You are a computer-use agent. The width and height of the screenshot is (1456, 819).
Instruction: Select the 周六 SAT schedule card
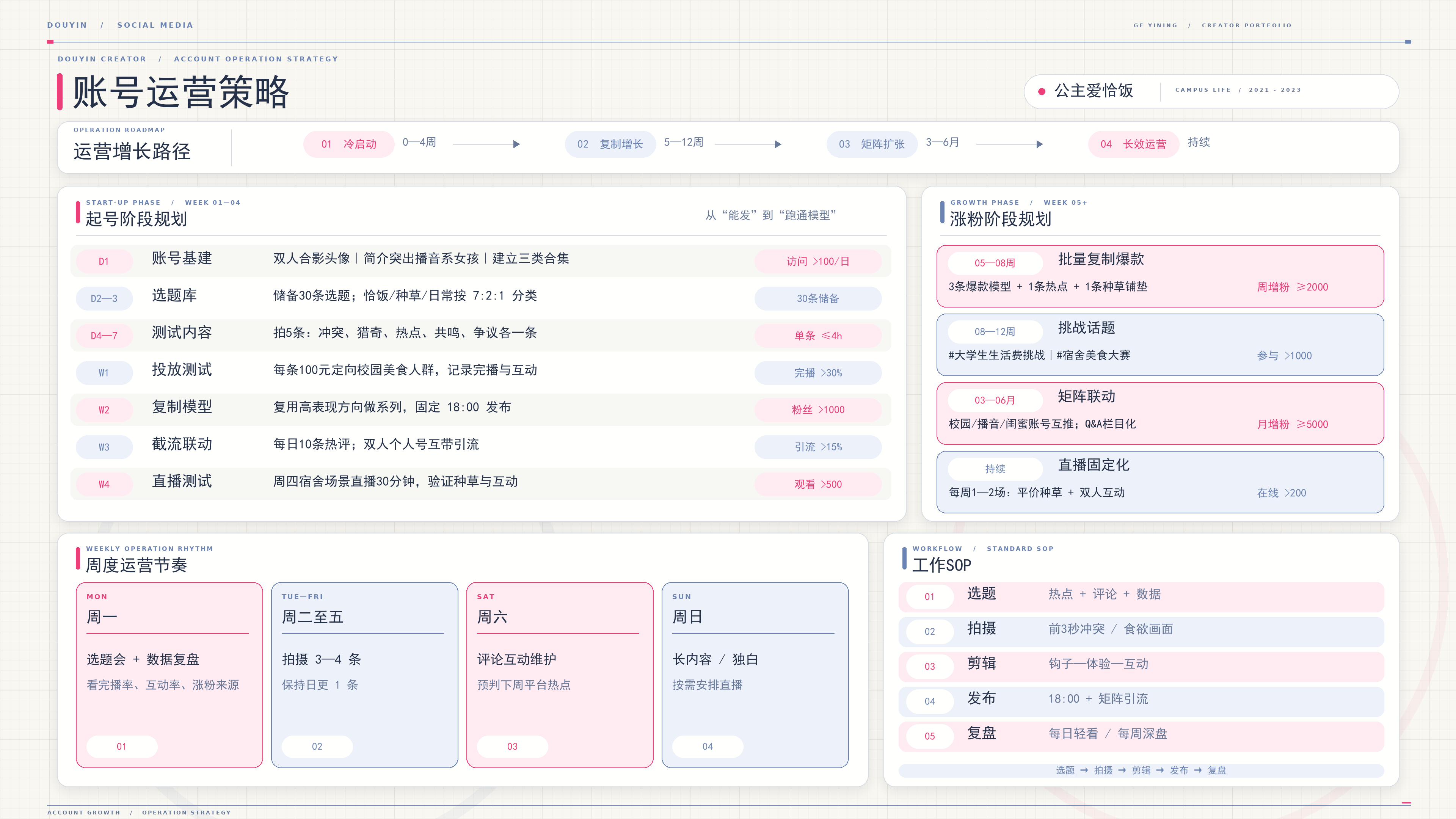click(560, 675)
